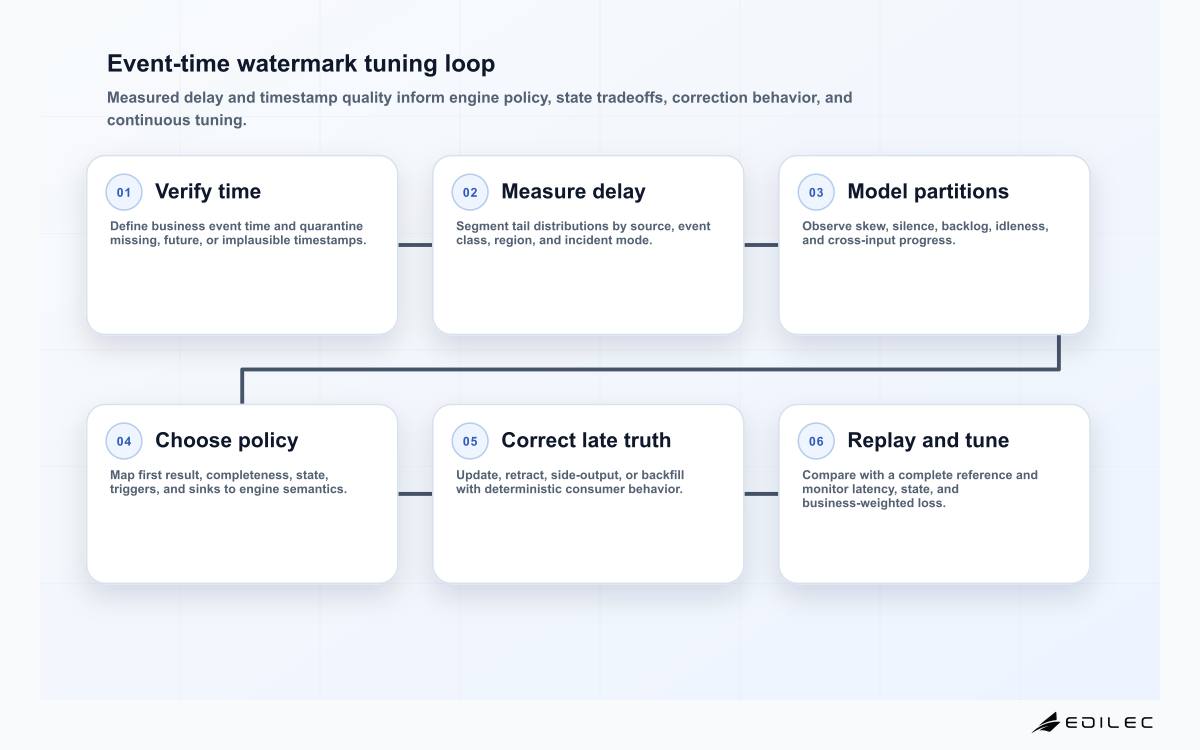Click the 01 step number badge
This screenshot has width=1200, height=750.
pos(124,192)
